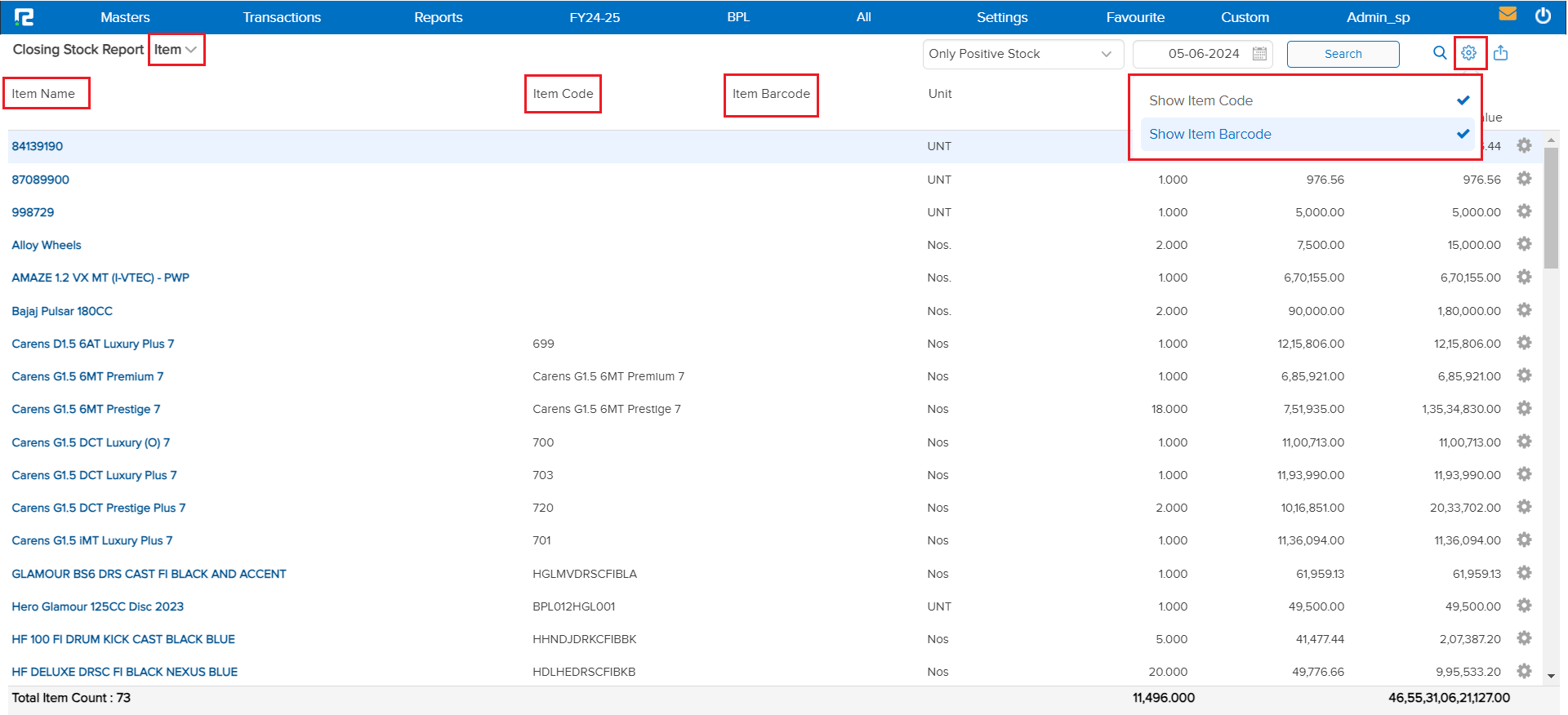1568x715 pixels.
Task: Click the date field showing 05-06-2024
Action: click(x=1203, y=54)
